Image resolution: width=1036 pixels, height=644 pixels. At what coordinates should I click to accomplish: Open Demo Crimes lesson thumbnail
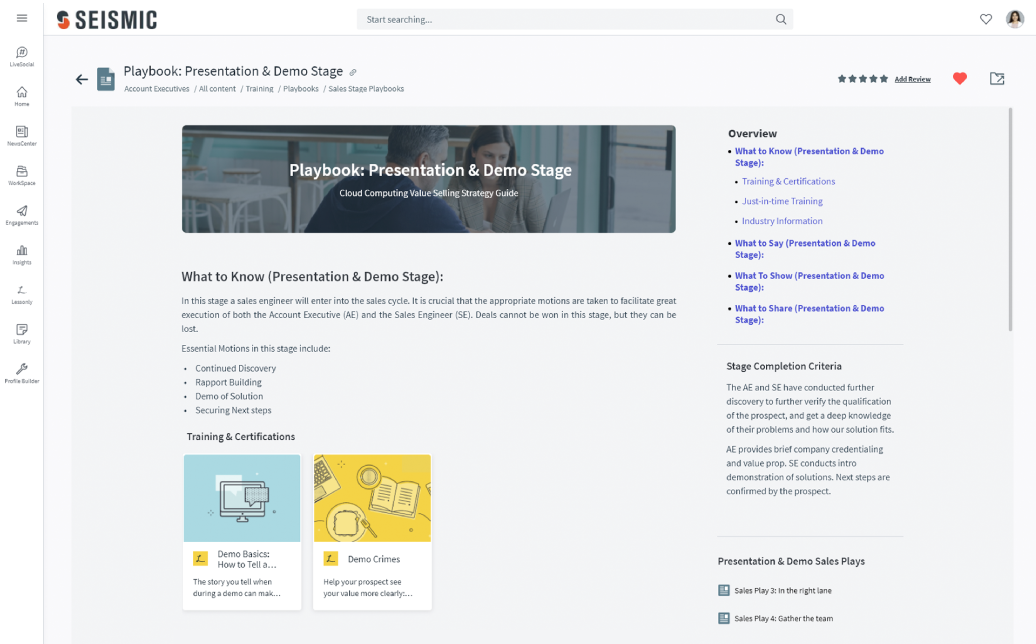click(x=372, y=498)
